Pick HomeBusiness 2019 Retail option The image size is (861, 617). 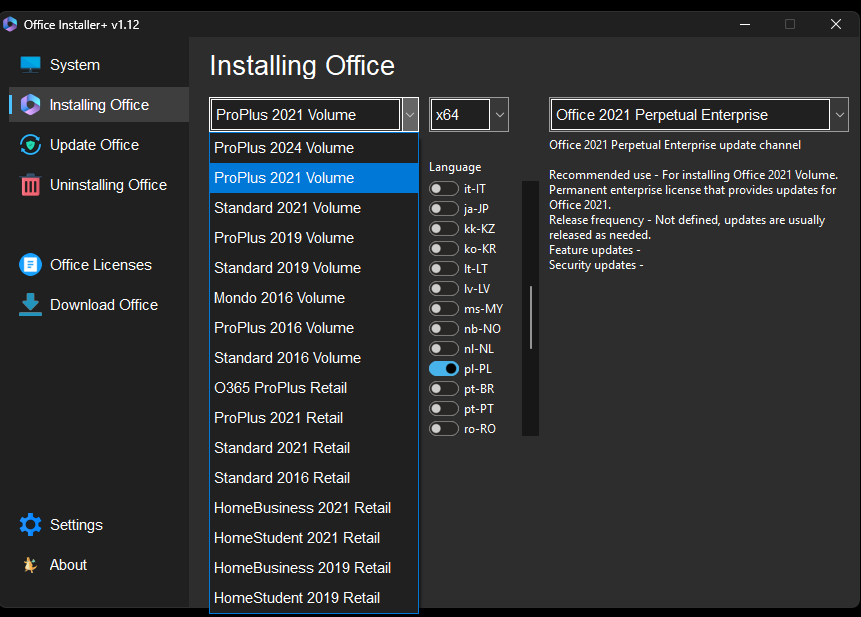coord(314,568)
